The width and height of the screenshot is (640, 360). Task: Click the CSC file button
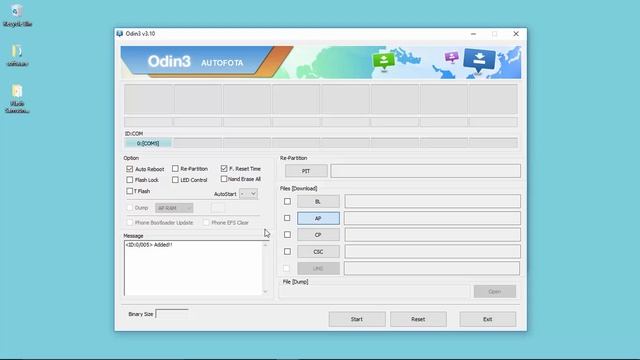318,252
